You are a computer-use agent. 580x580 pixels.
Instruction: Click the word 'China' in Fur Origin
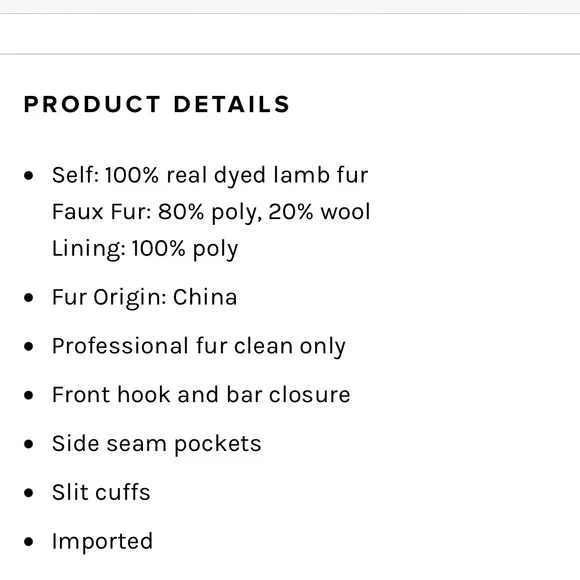pyautogui.click(x=205, y=297)
